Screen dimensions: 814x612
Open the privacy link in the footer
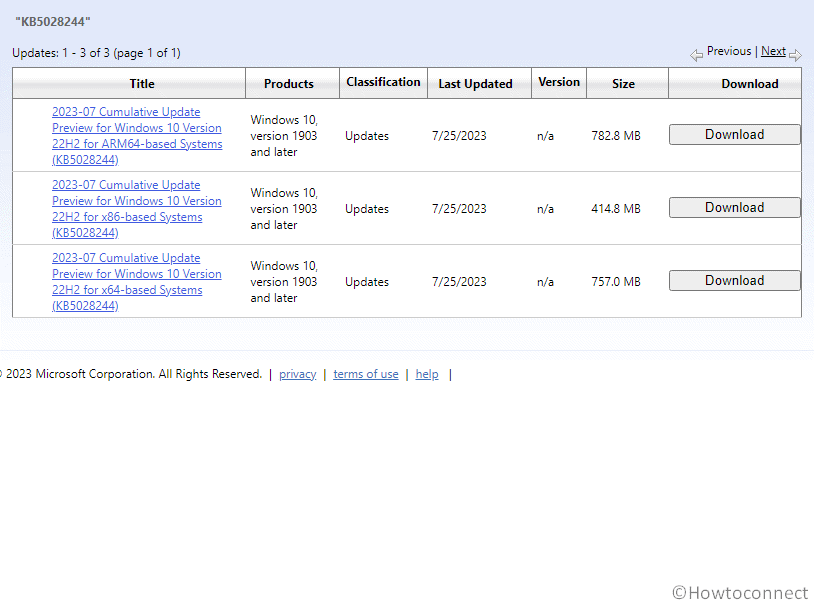point(297,374)
